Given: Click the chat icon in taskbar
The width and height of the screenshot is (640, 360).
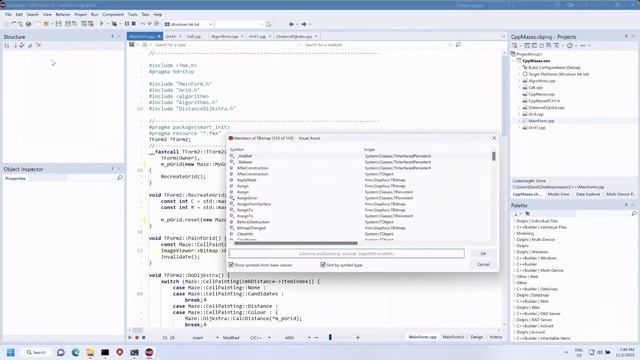Looking at the screenshot, I should click(61, 352).
